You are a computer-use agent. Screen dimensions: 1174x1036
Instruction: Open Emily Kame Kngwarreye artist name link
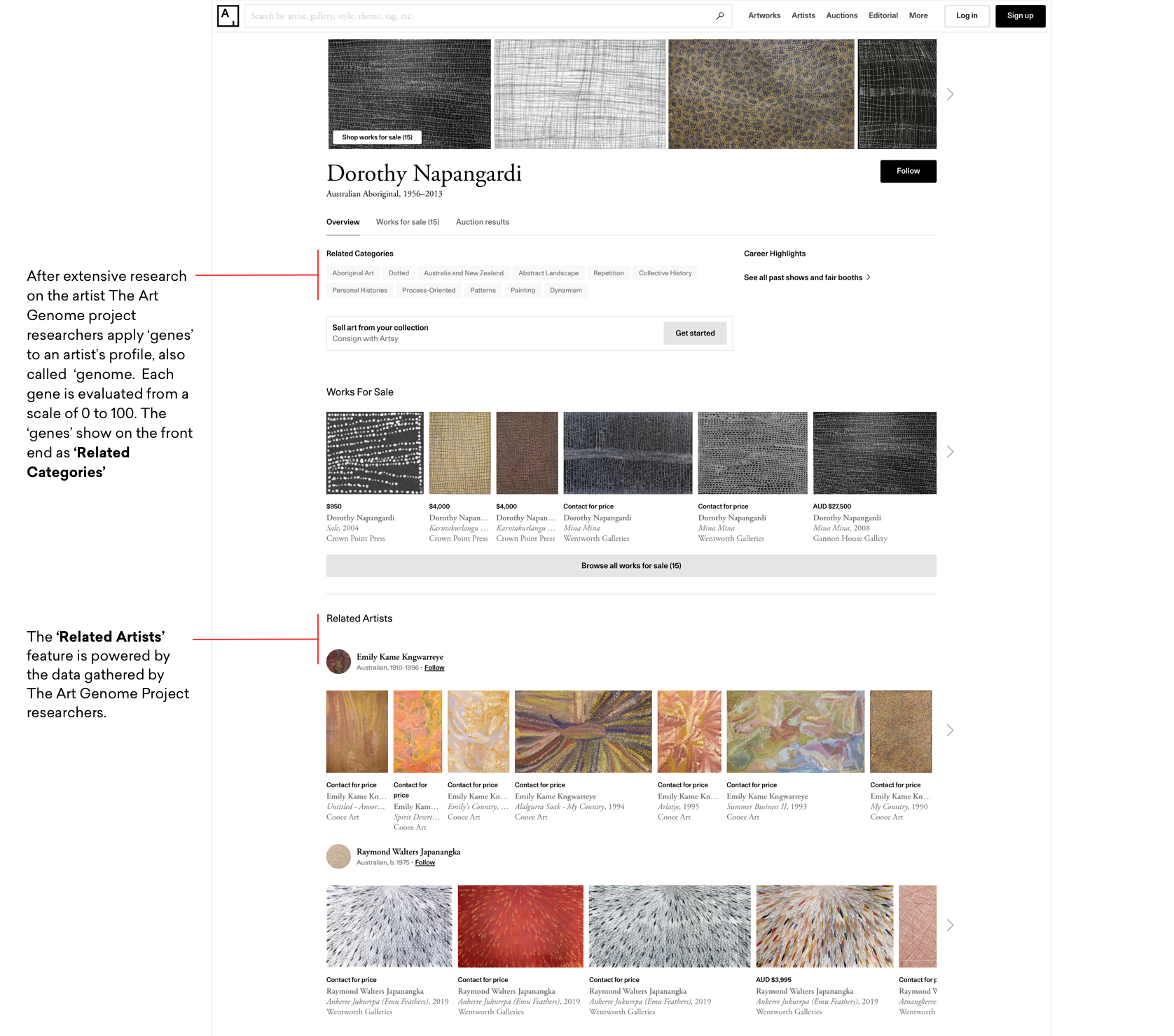point(400,657)
